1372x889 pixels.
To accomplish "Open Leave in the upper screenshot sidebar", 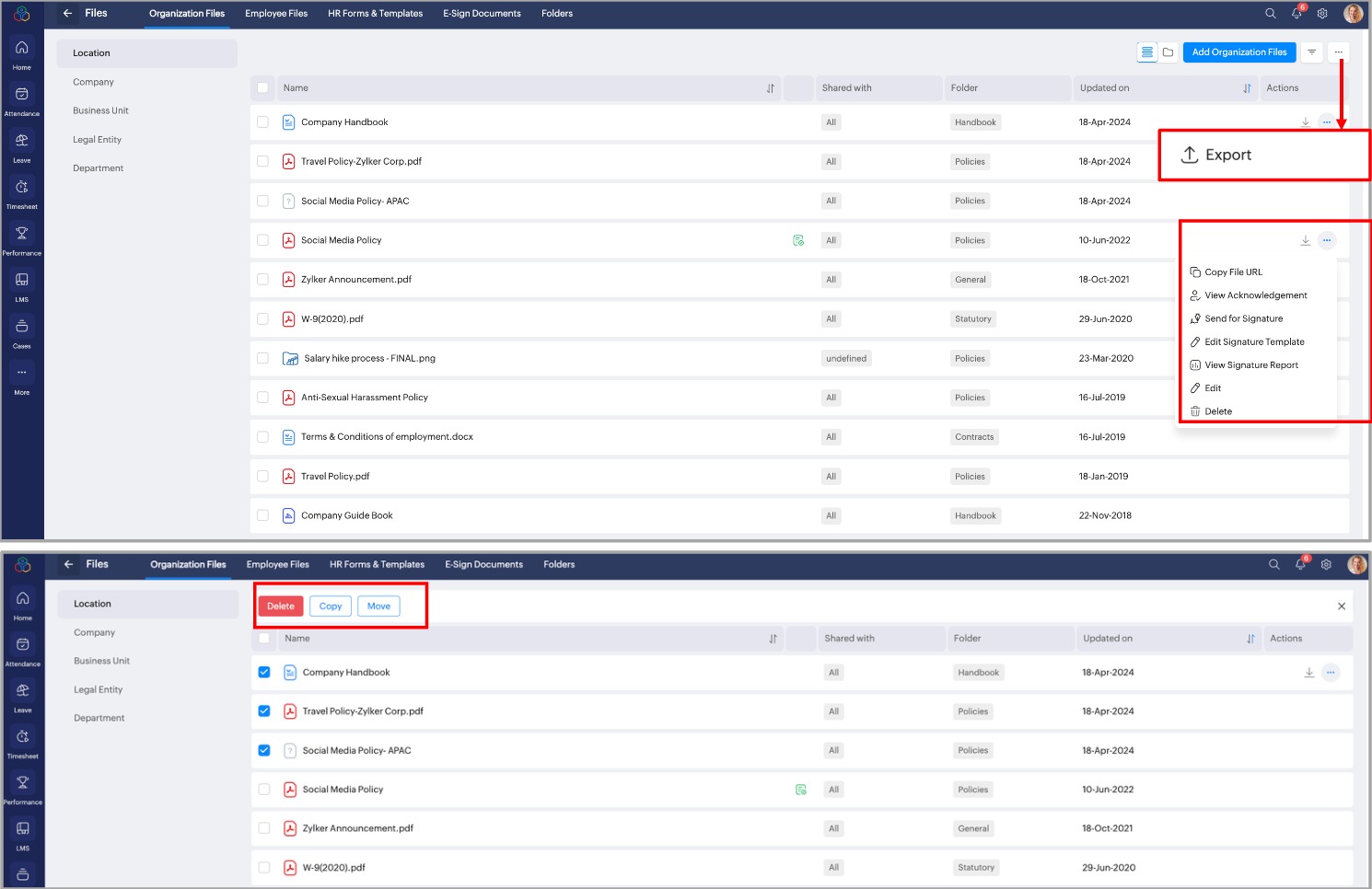I will coord(22,147).
